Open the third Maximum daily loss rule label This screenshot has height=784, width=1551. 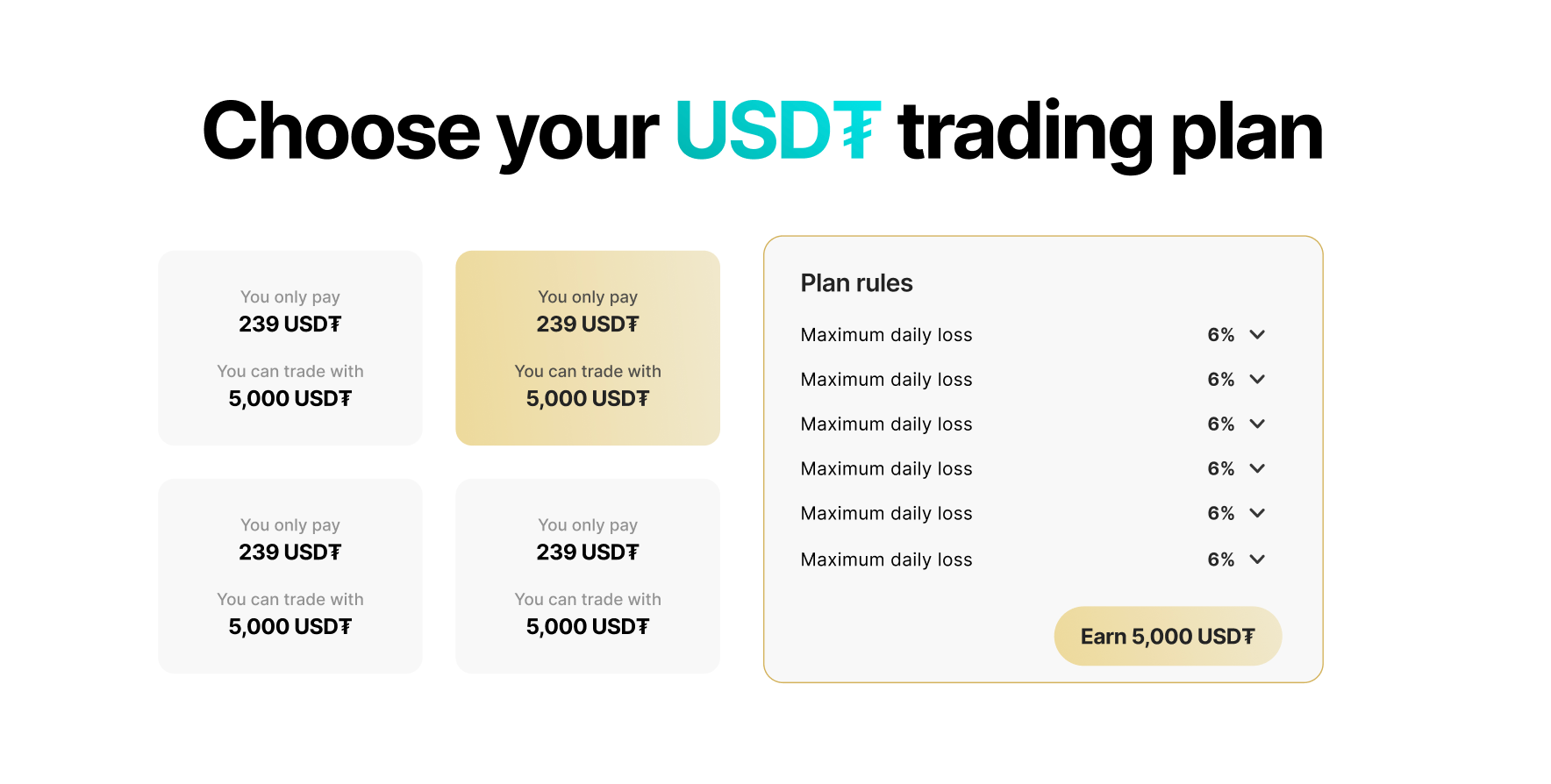click(x=886, y=424)
